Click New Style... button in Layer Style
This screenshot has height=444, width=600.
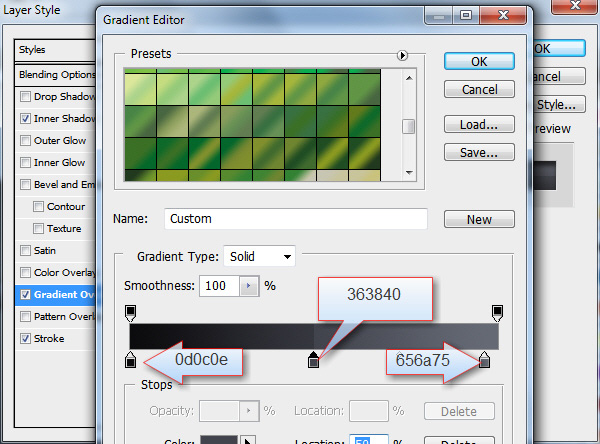click(559, 104)
